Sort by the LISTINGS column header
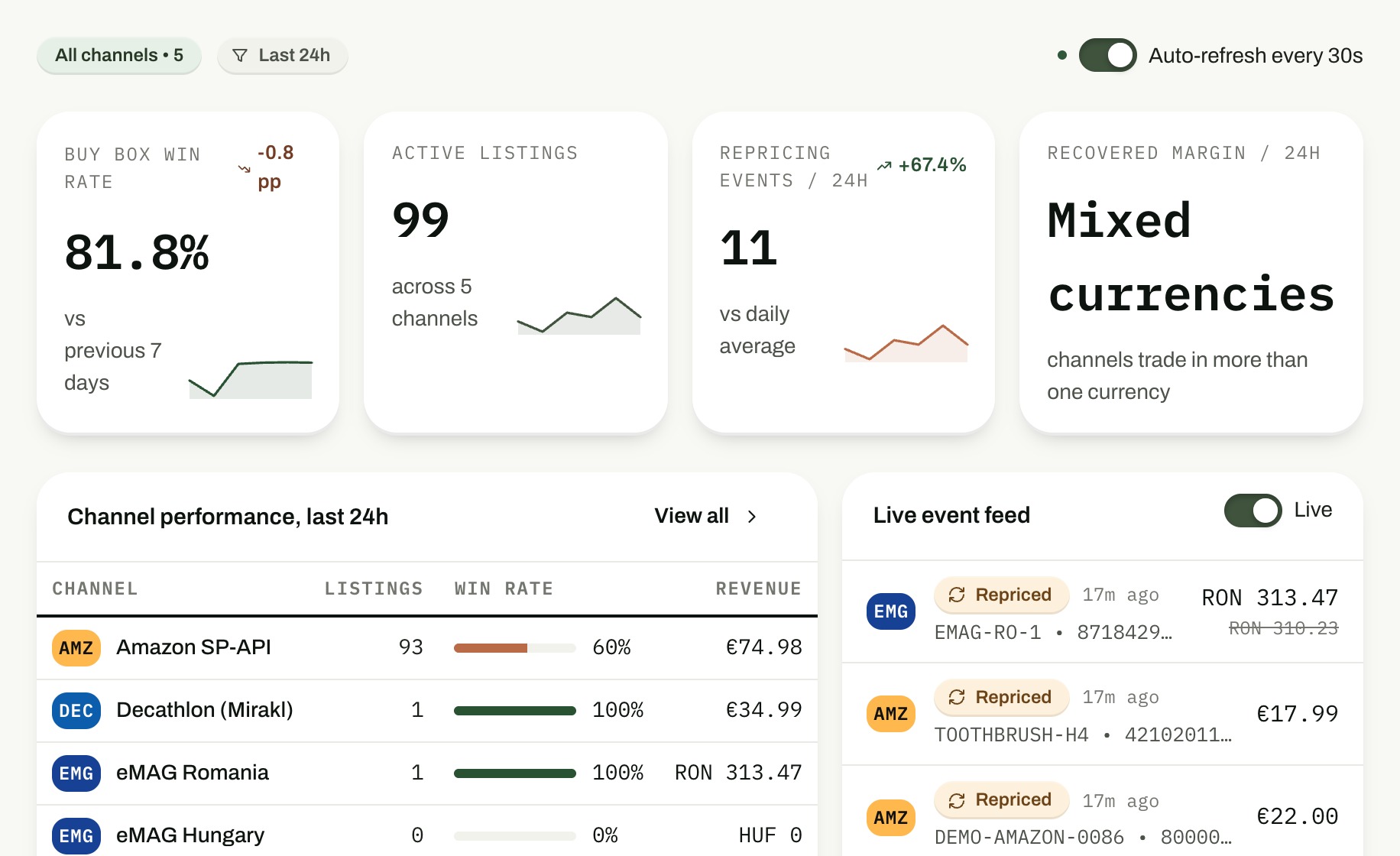This screenshot has height=856, width=1400. (x=374, y=588)
